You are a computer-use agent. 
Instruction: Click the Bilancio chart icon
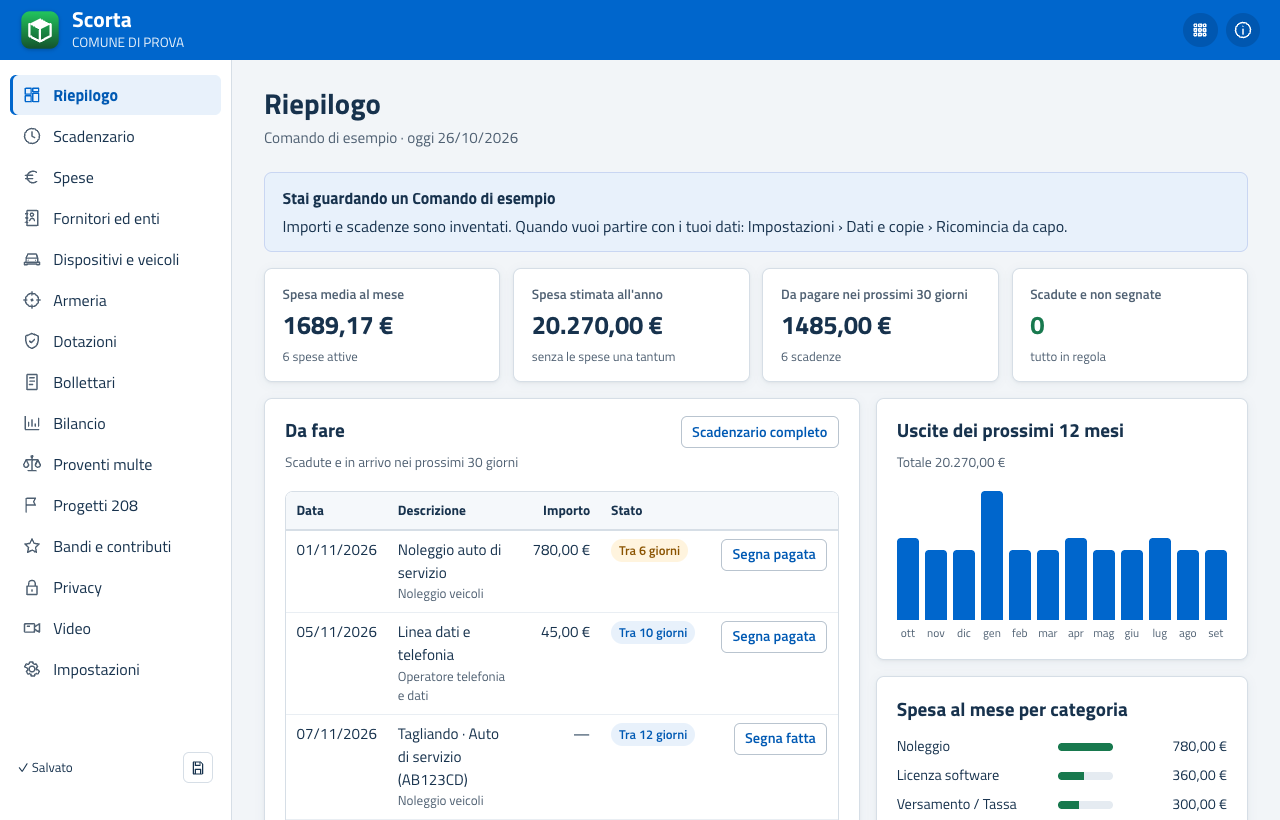(x=32, y=423)
